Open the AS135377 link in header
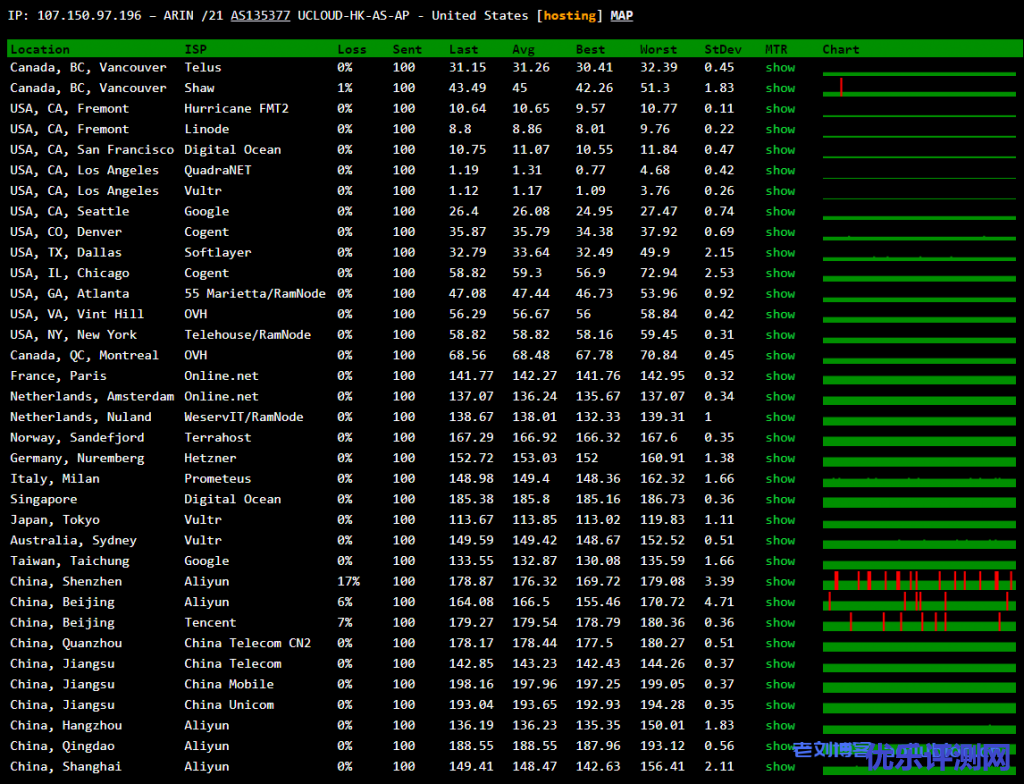This screenshot has height=784, width=1024. click(260, 16)
